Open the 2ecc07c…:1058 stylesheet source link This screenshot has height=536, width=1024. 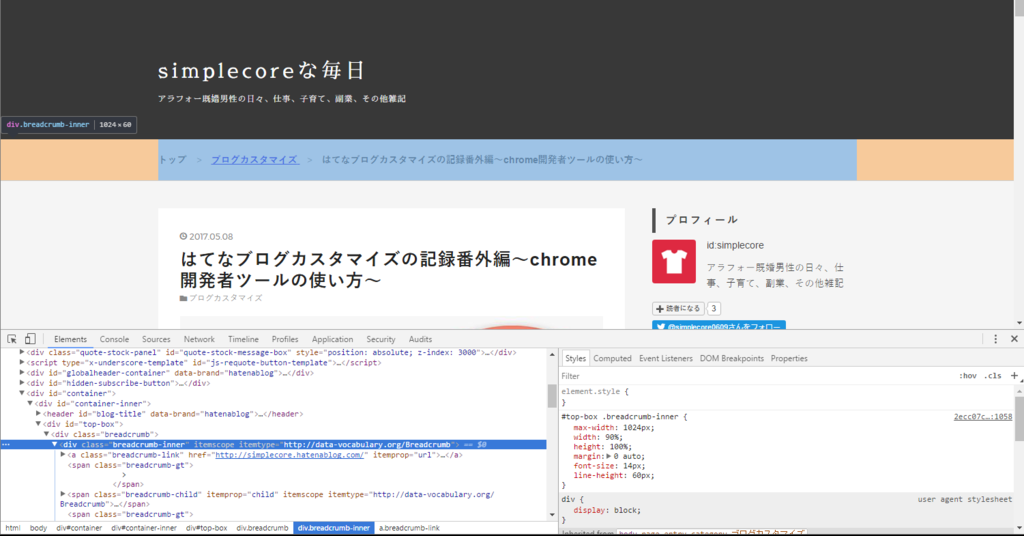[983, 417]
